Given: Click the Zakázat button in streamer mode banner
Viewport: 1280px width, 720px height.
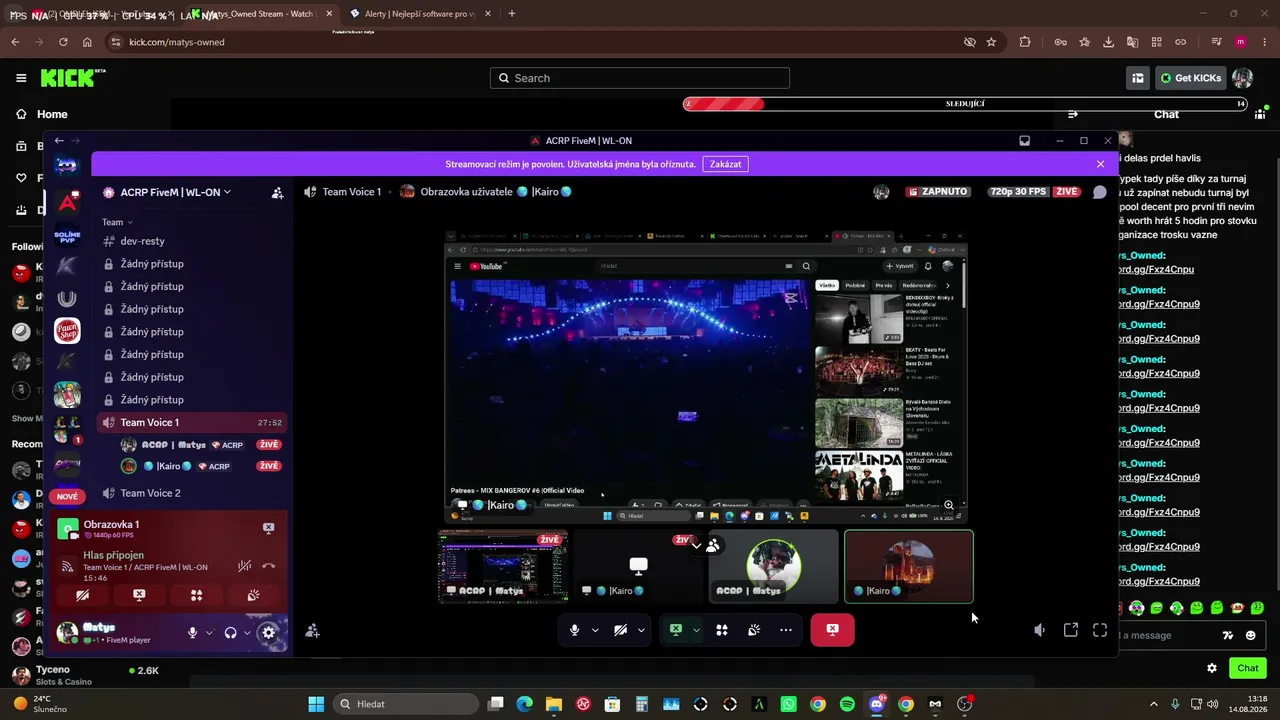Looking at the screenshot, I should 726,164.
